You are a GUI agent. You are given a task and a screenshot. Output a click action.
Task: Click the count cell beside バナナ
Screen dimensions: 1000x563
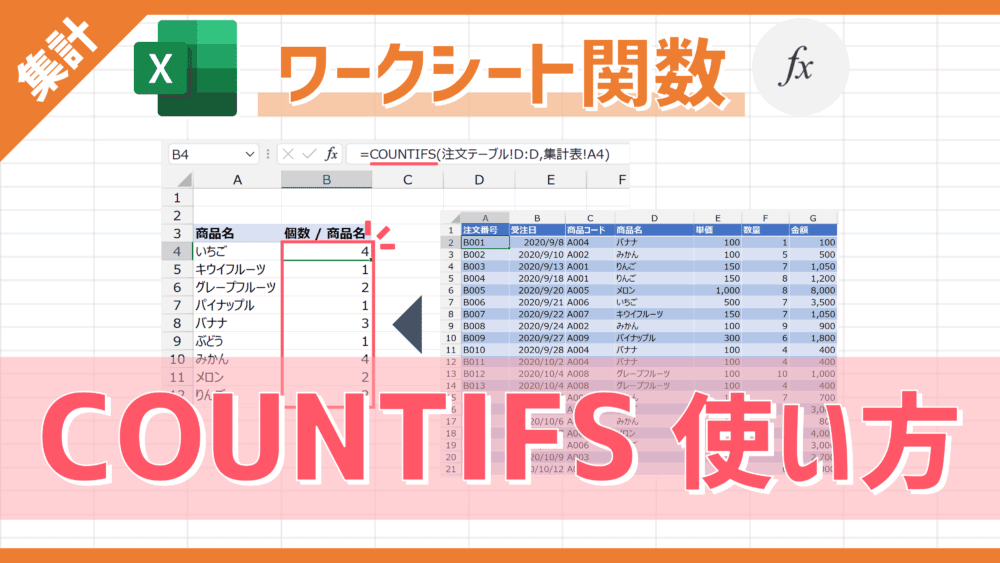[327, 323]
